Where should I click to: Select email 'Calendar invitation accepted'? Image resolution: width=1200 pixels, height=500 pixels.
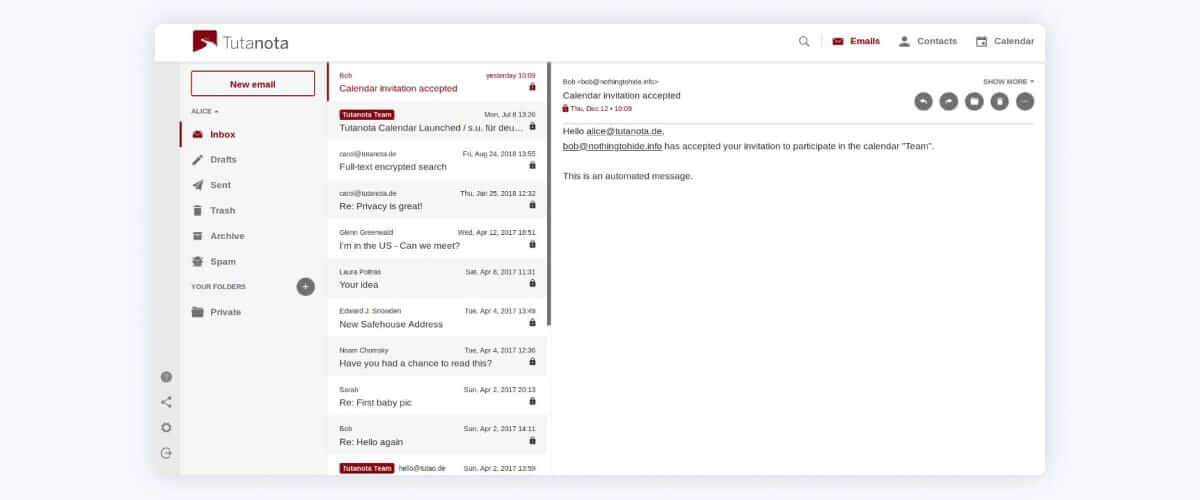(437, 82)
